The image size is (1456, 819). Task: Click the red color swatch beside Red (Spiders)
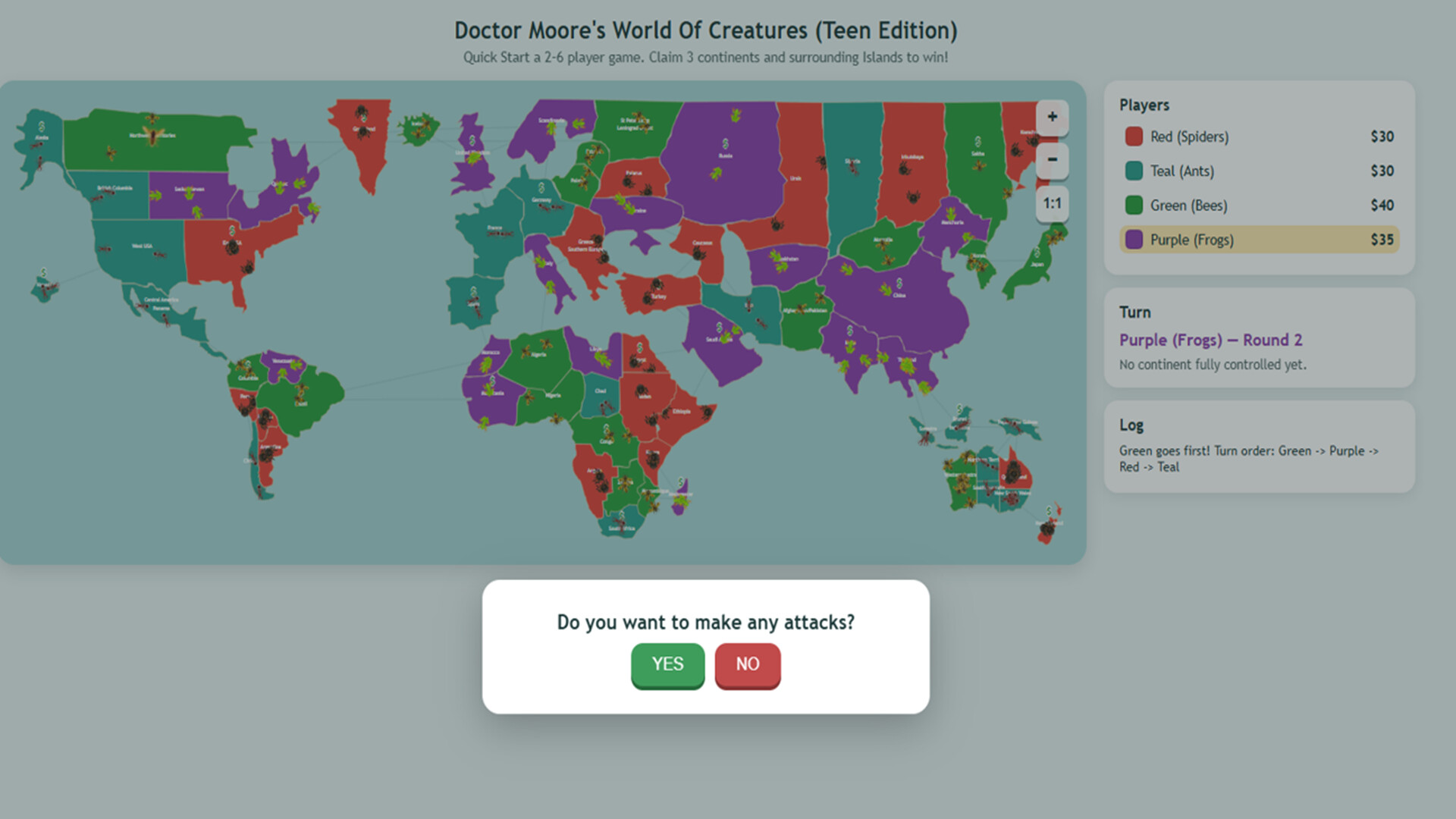pos(1134,136)
